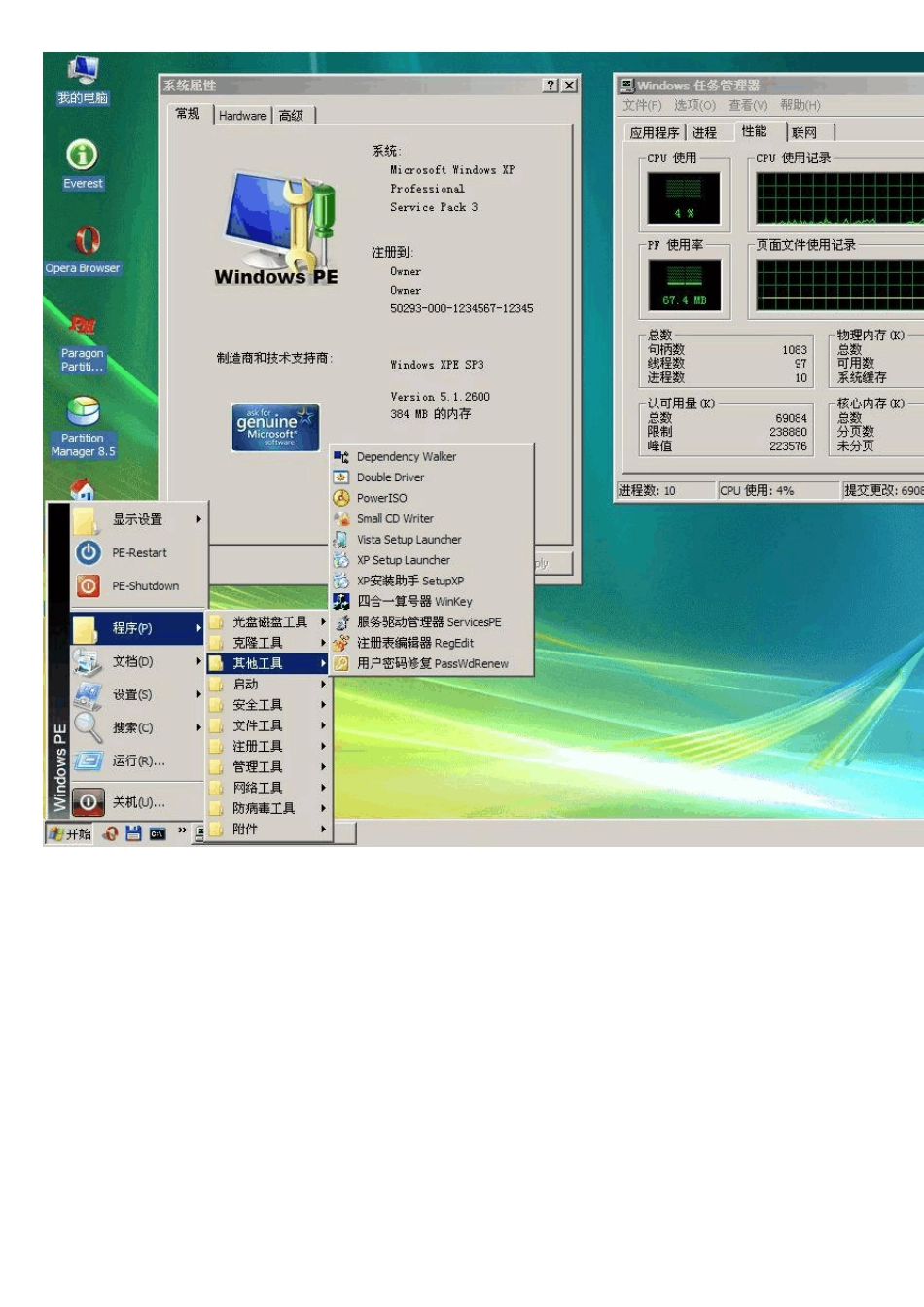924x1307 pixels.
Task: Click the CPU 使用 gauge showing 4%
Action: [x=684, y=198]
